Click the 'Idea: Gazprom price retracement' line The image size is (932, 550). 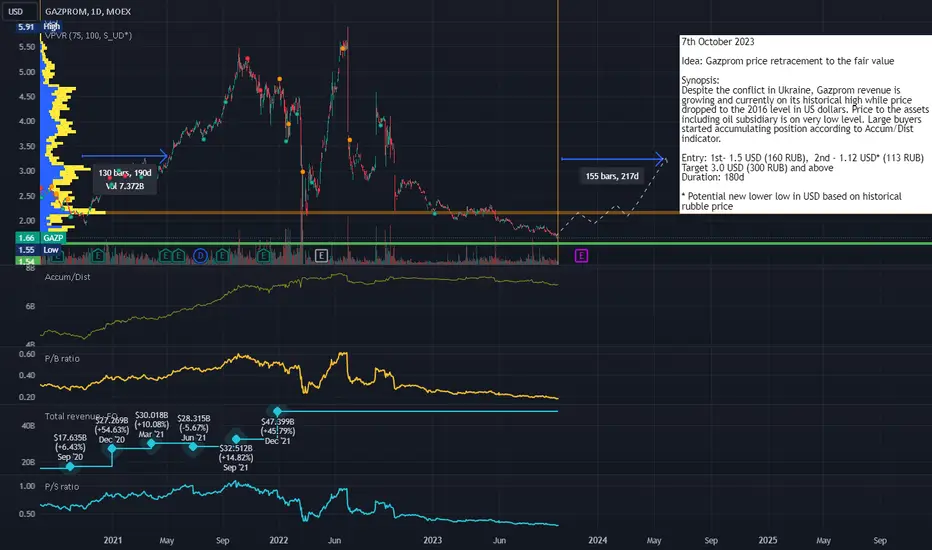pyautogui.click(x=788, y=61)
